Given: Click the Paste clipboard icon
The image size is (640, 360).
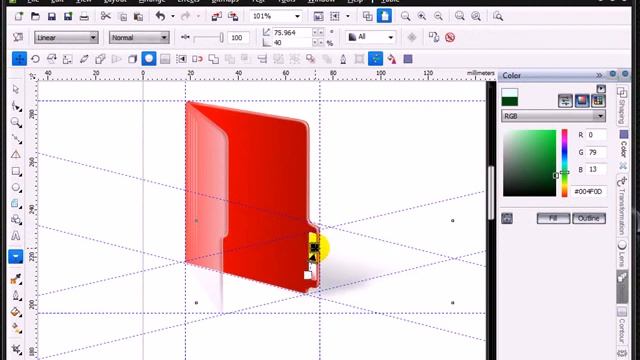Looking at the screenshot, I should (x=138, y=16).
